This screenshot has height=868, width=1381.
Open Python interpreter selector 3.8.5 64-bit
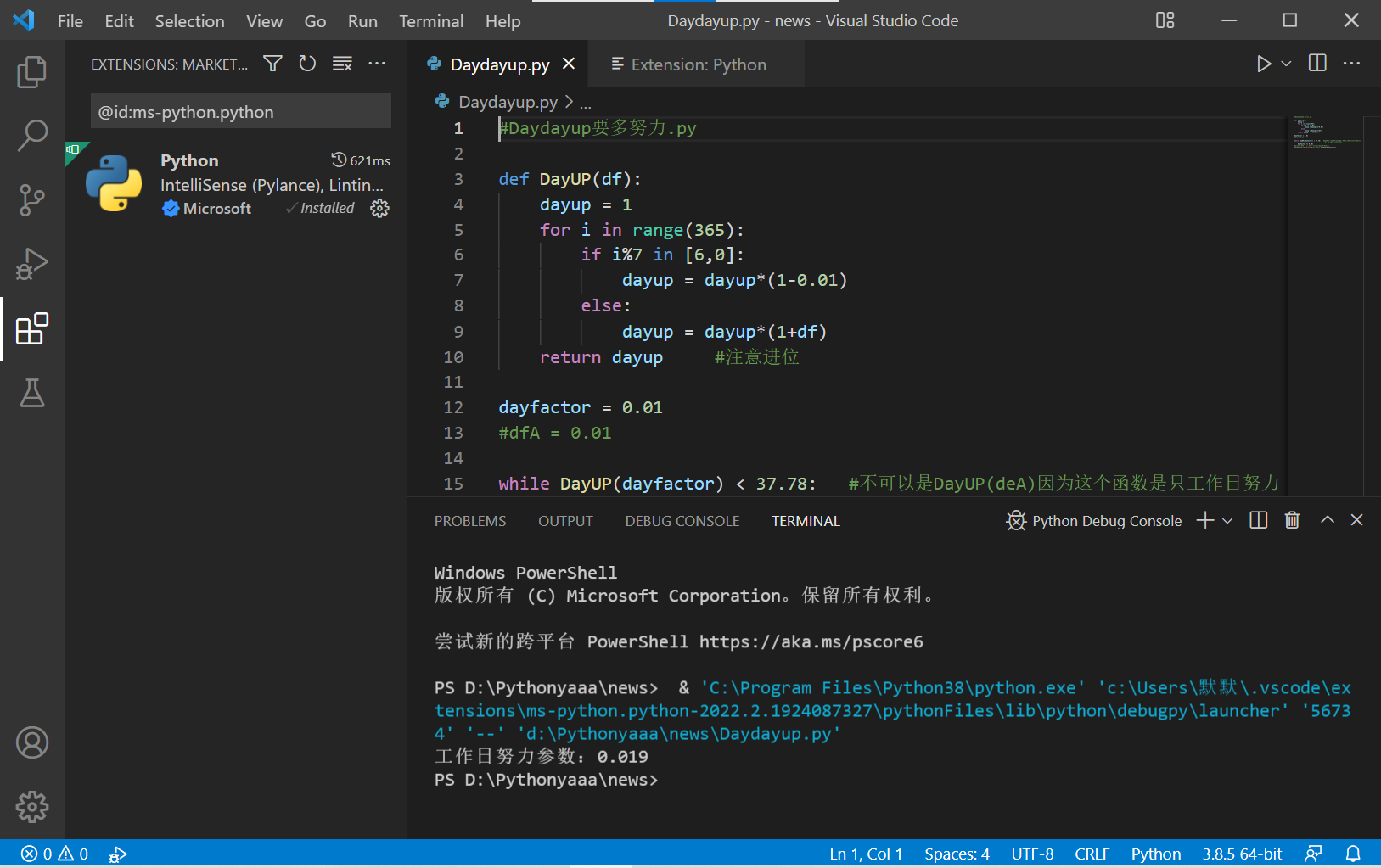[1242, 854]
